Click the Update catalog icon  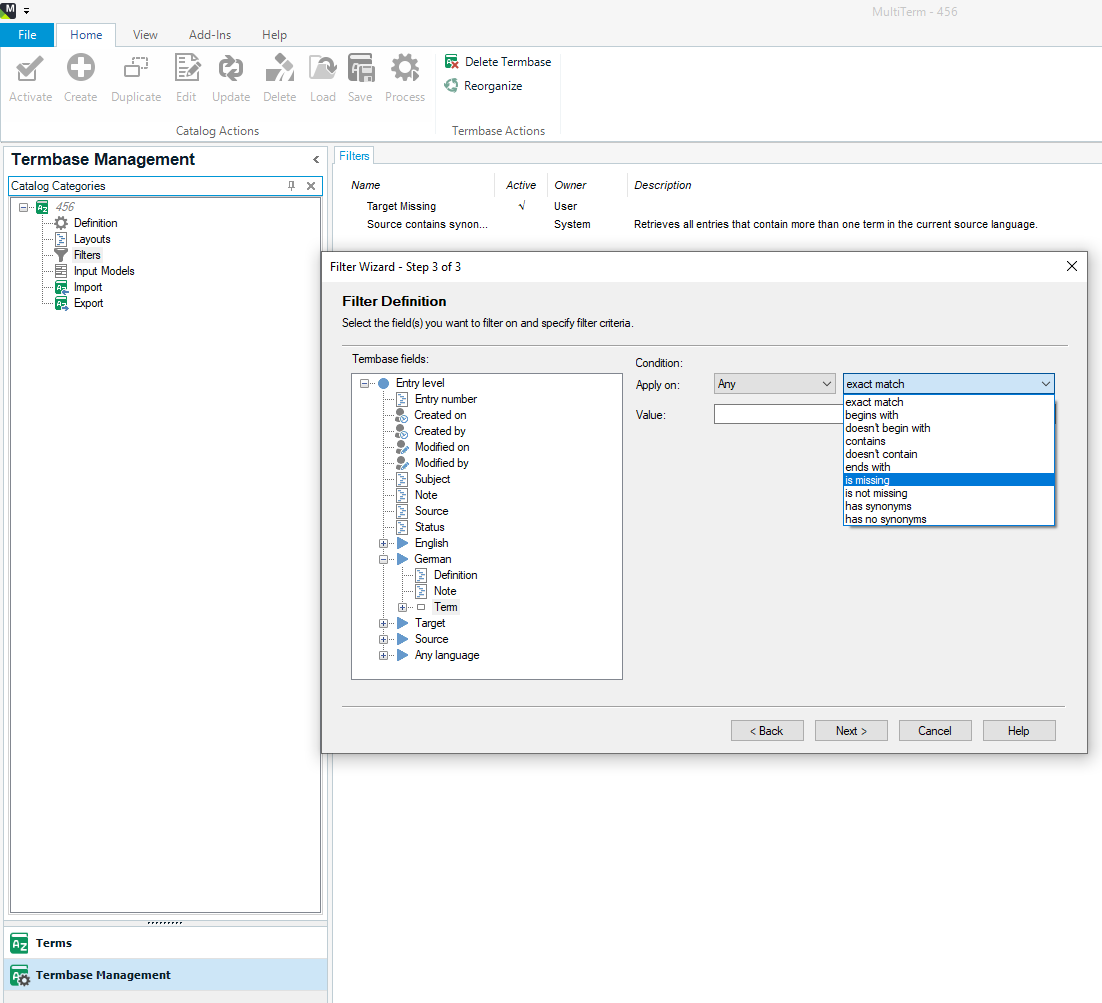pos(230,75)
